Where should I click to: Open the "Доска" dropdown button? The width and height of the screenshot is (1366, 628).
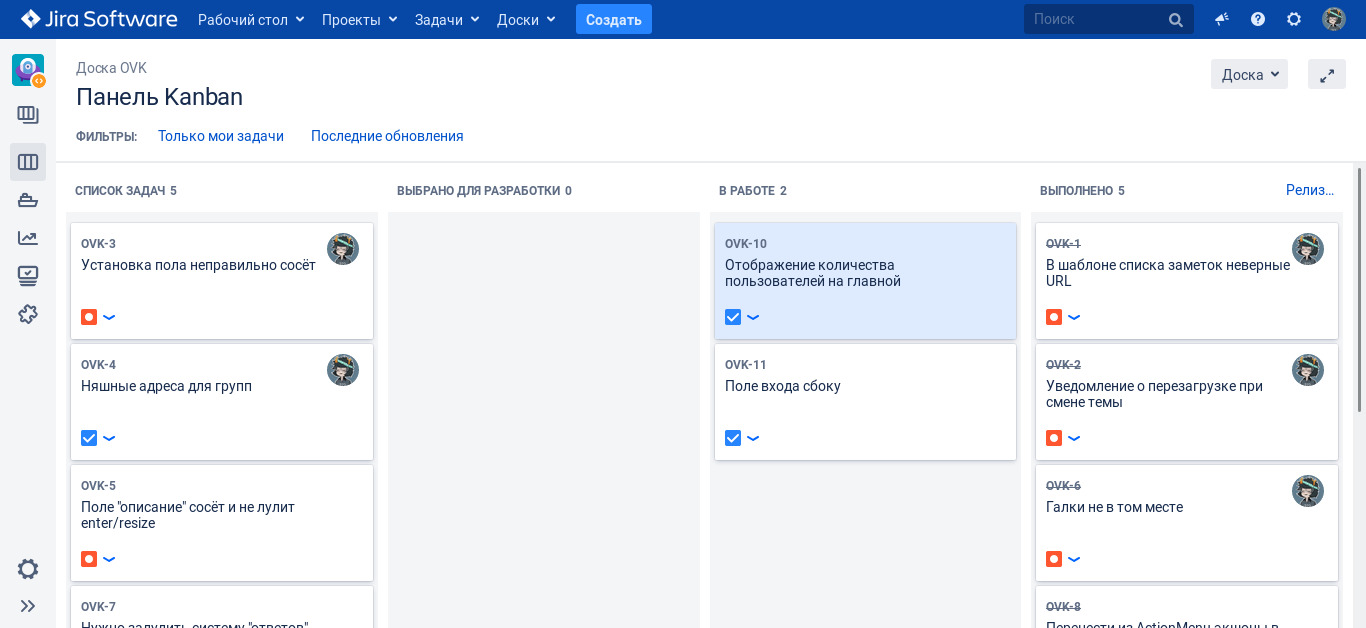(x=1249, y=75)
